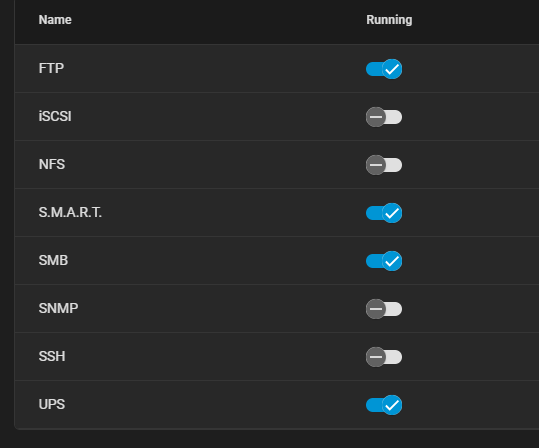
Task: Select the UPS row label
Action: coord(52,404)
